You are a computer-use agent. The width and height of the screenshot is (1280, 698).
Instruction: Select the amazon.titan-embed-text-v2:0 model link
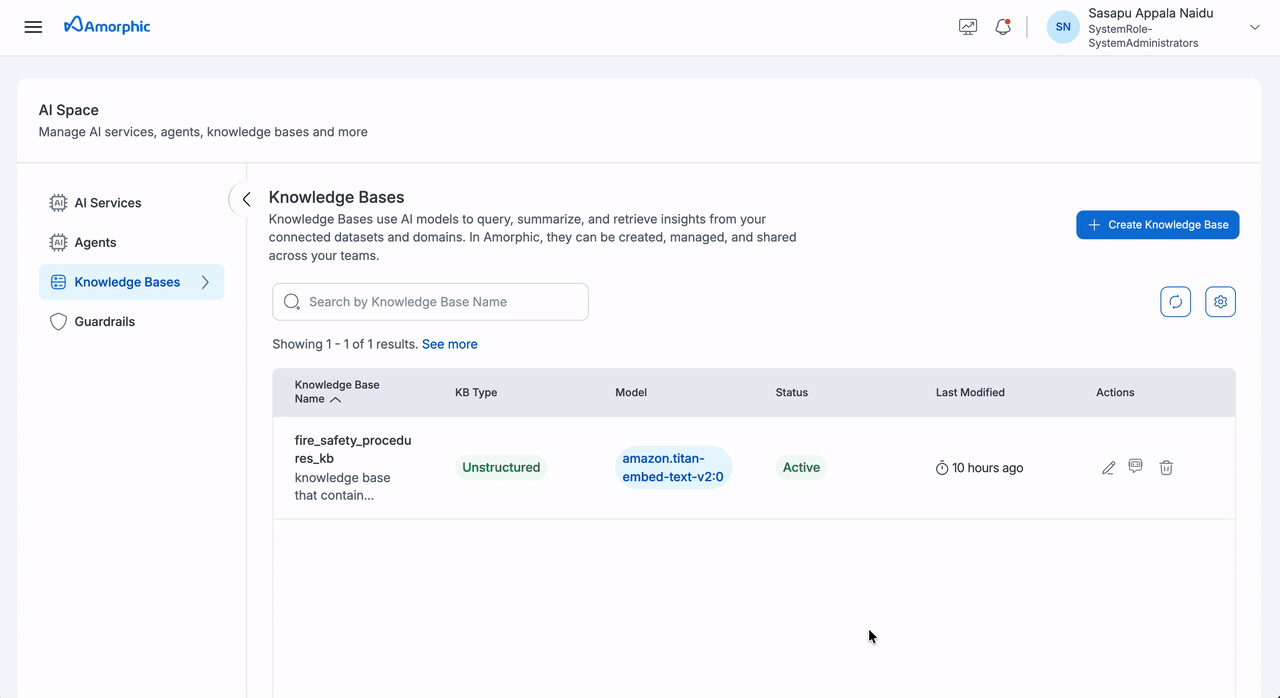[x=674, y=467]
